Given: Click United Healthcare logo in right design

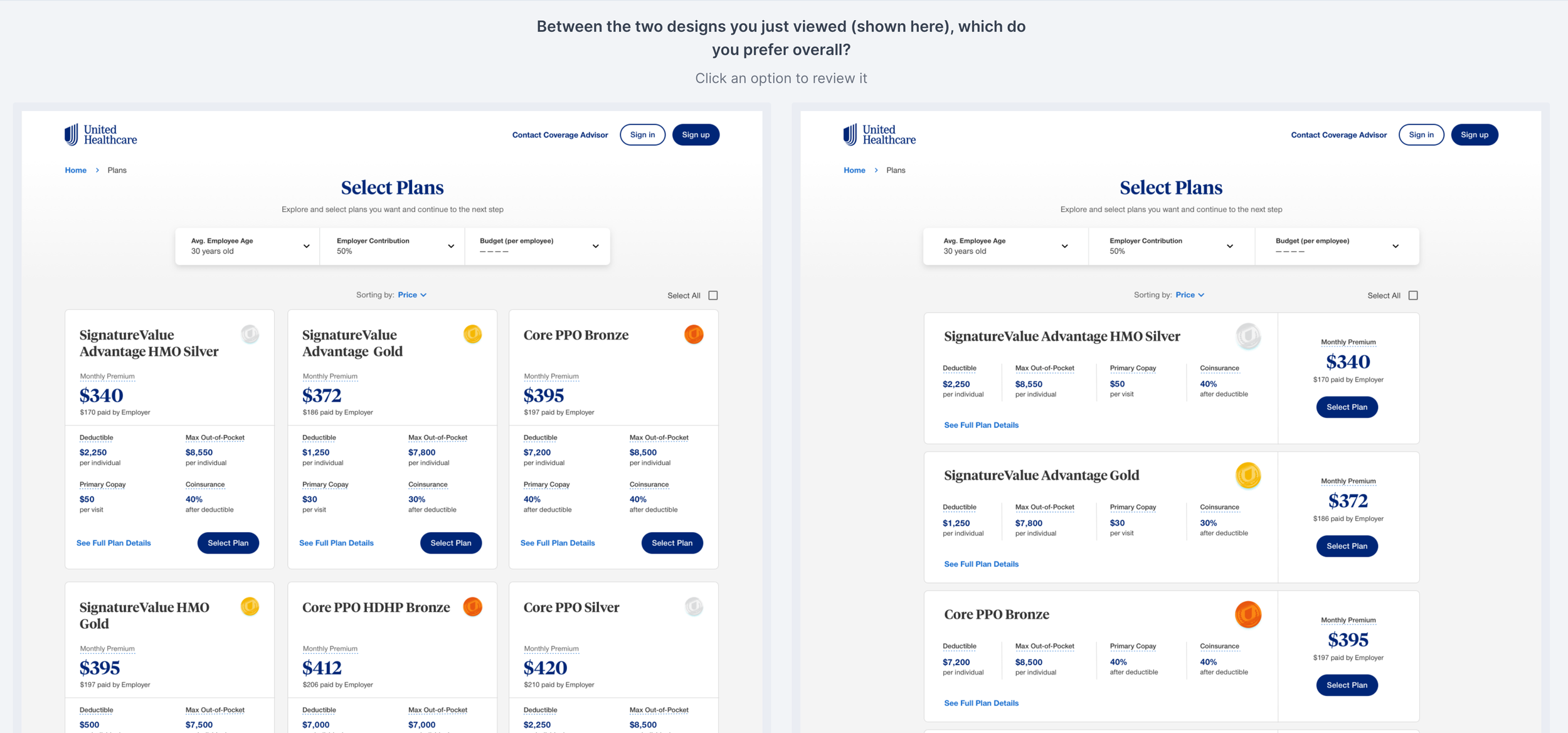Looking at the screenshot, I should pos(879,134).
